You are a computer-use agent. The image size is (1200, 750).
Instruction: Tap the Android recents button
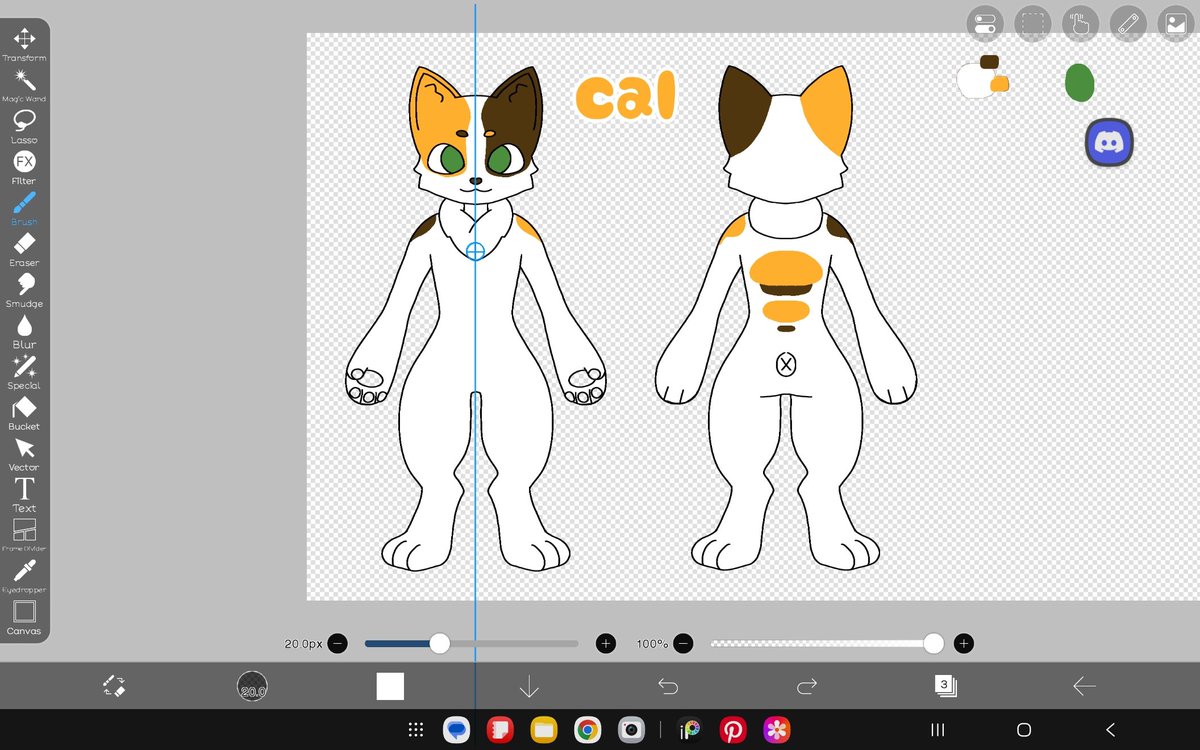click(x=937, y=730)
